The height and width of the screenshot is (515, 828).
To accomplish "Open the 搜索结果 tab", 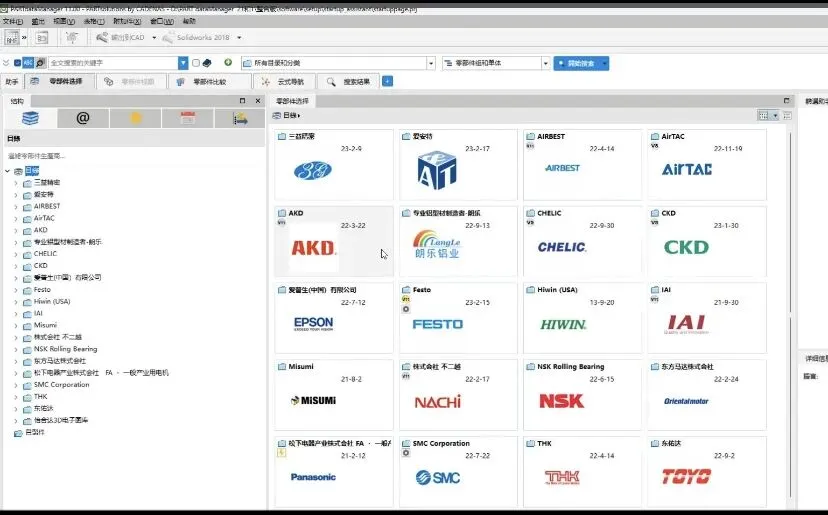I will tap(349, 82).
